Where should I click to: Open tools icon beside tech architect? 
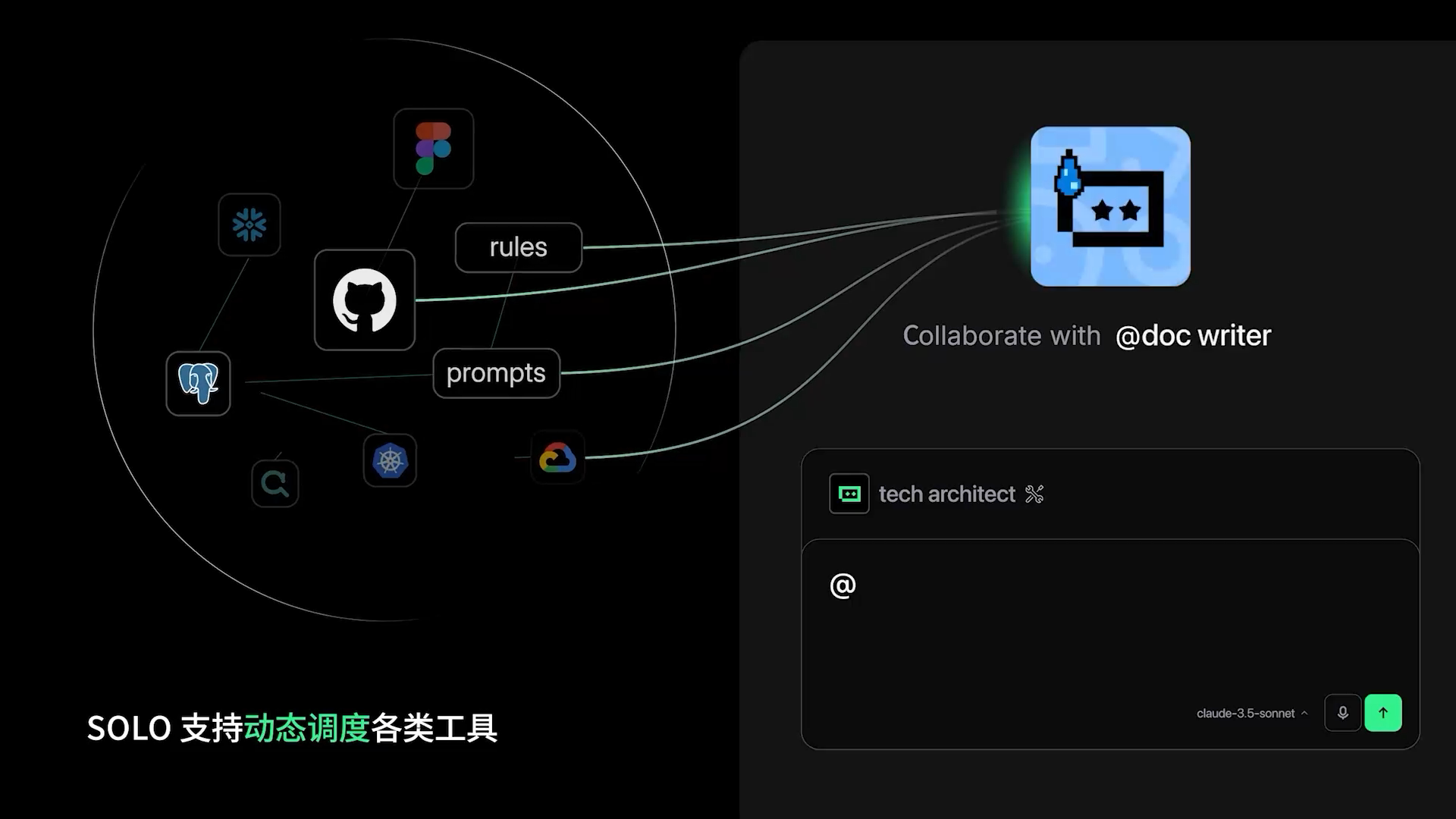pos(1034,494)
